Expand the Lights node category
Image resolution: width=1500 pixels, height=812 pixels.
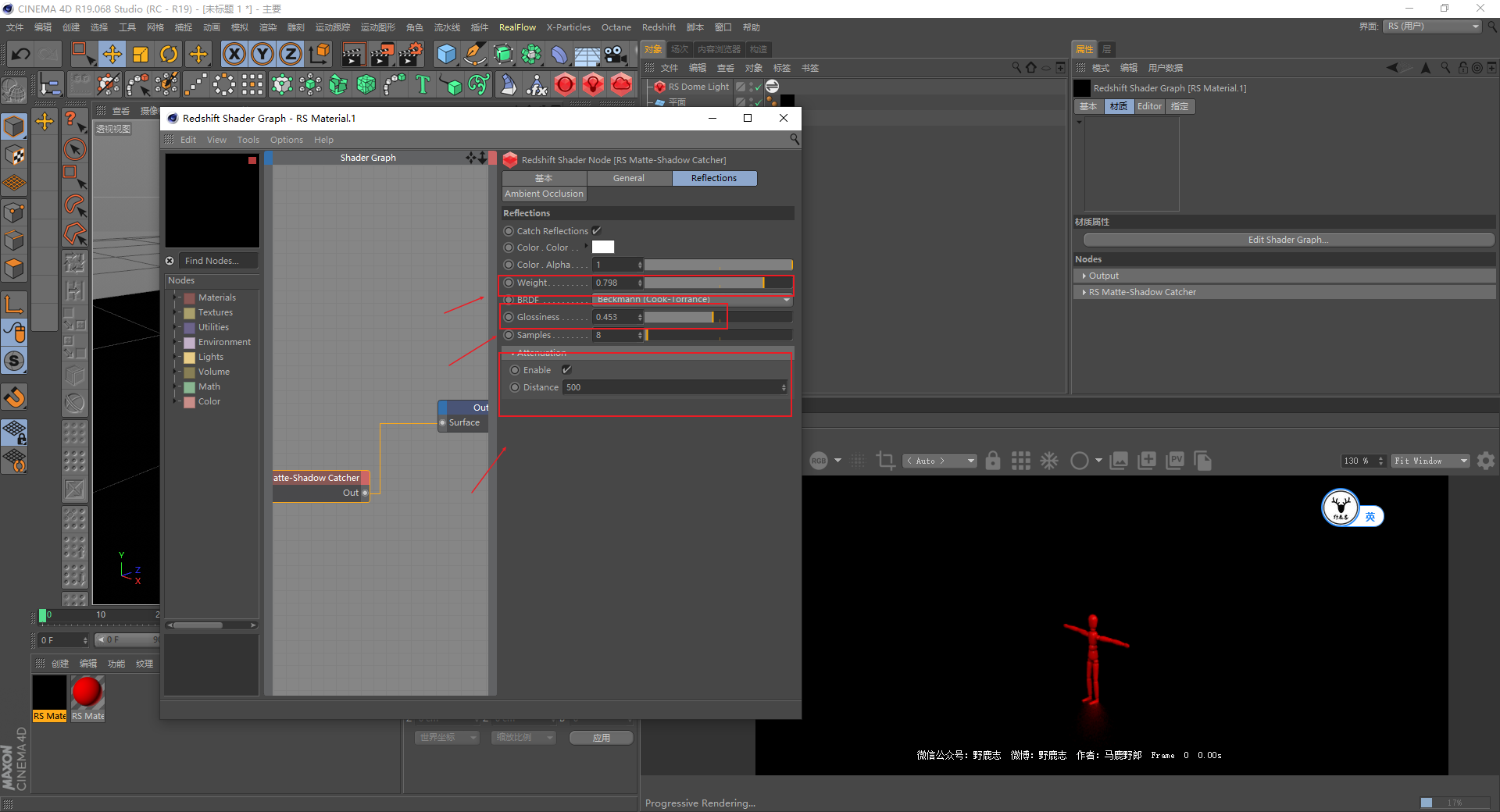(x=177, y=357)
